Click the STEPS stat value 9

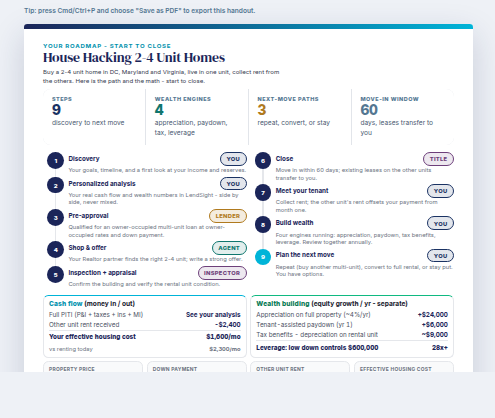56,110
